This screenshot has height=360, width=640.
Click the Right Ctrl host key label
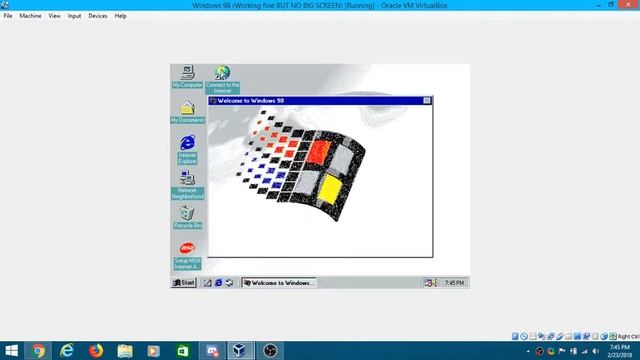point(629,337)
